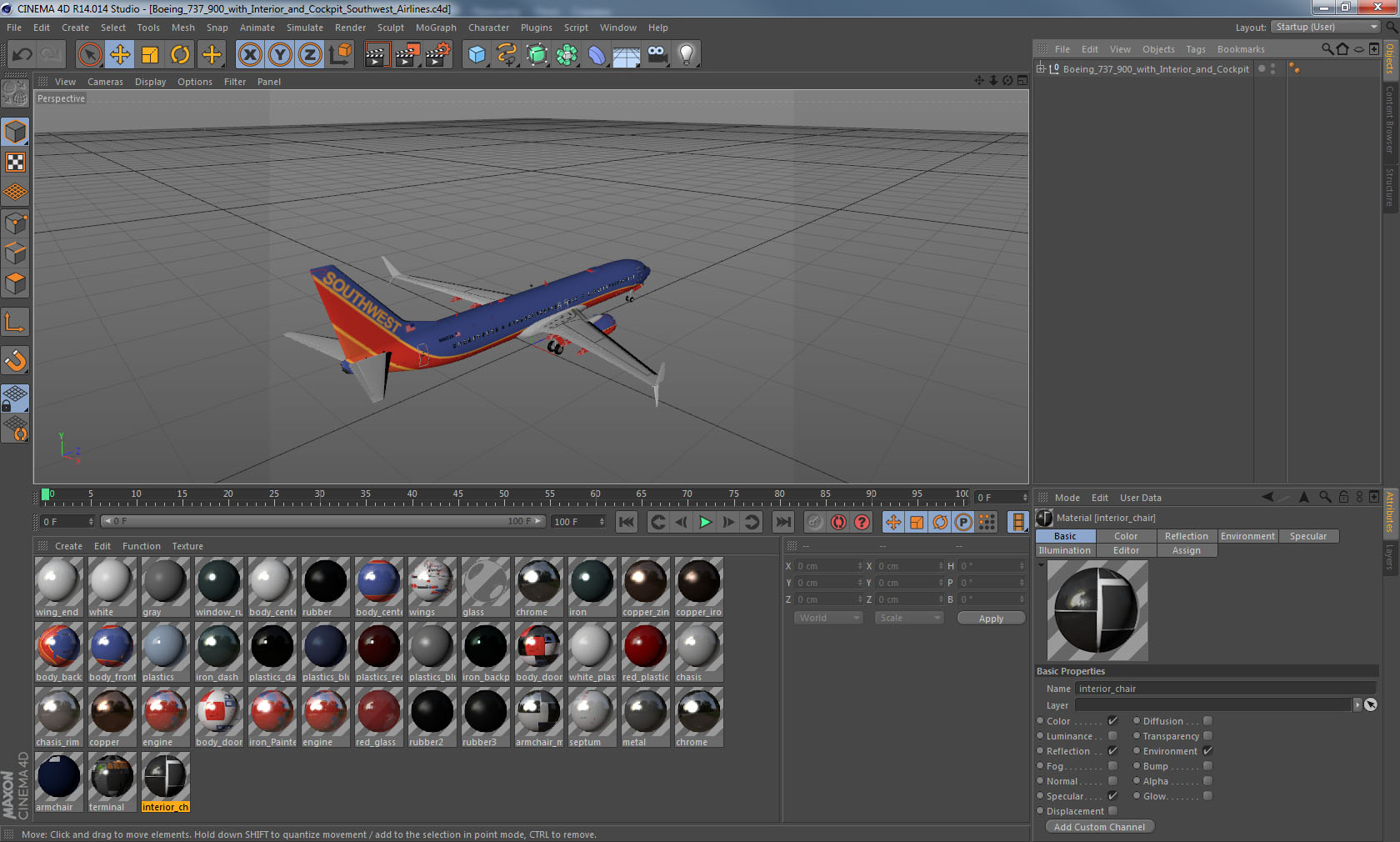This screenshot has height=842, width=1400.
Task: Collapse the material preview triangle
Action: coord(1041,564)
